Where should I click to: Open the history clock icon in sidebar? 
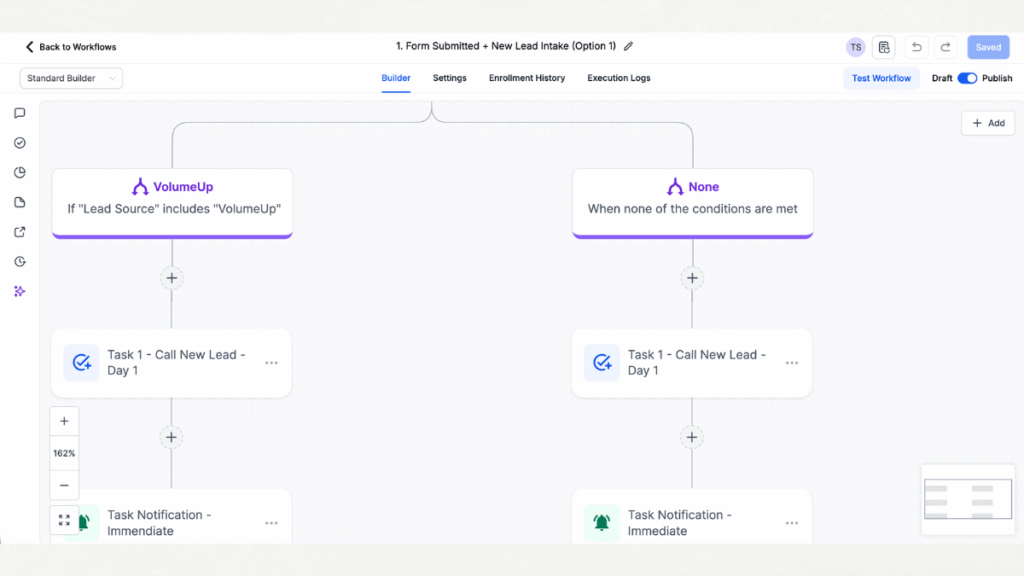tap(19, 261)
